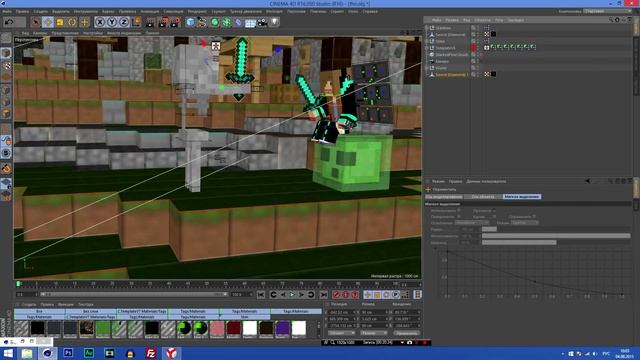640x360 pixels.
Task: Open the Камеры viewport menu
Action: pyautogui.click(x=40, y=33)
